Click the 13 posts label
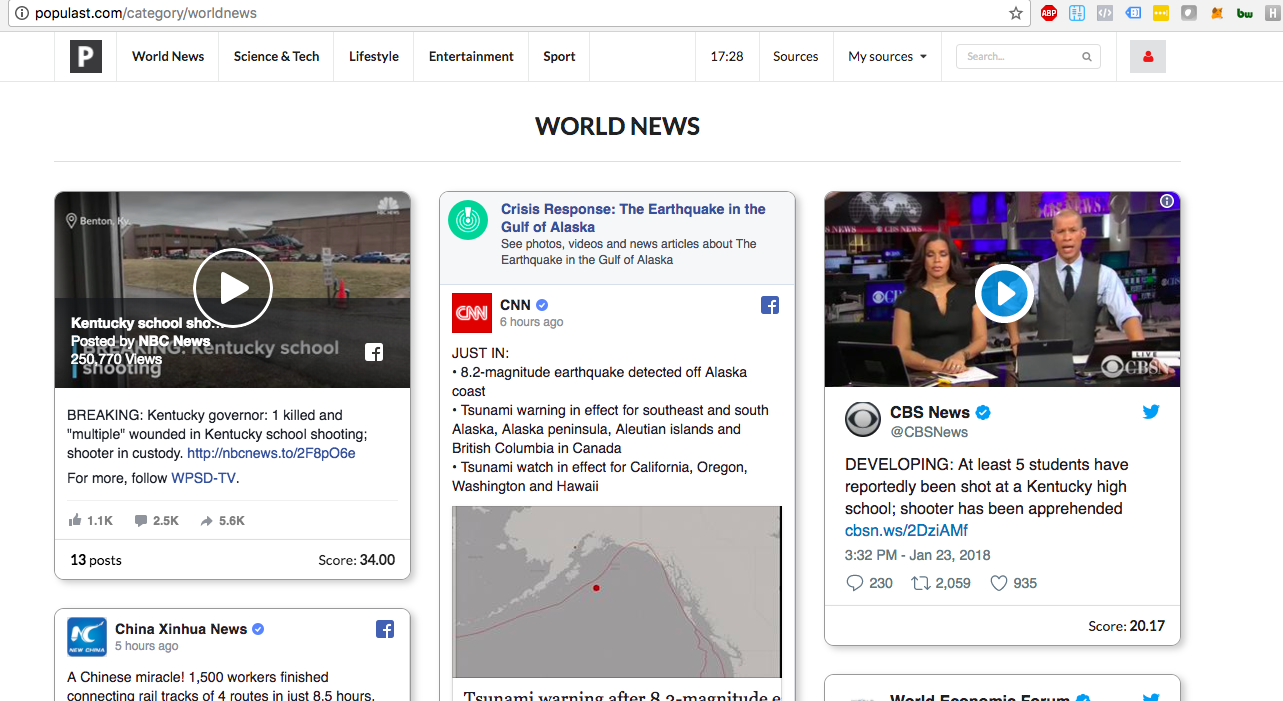Screen dimensions: 1283x701 click(x=96, y=560)
